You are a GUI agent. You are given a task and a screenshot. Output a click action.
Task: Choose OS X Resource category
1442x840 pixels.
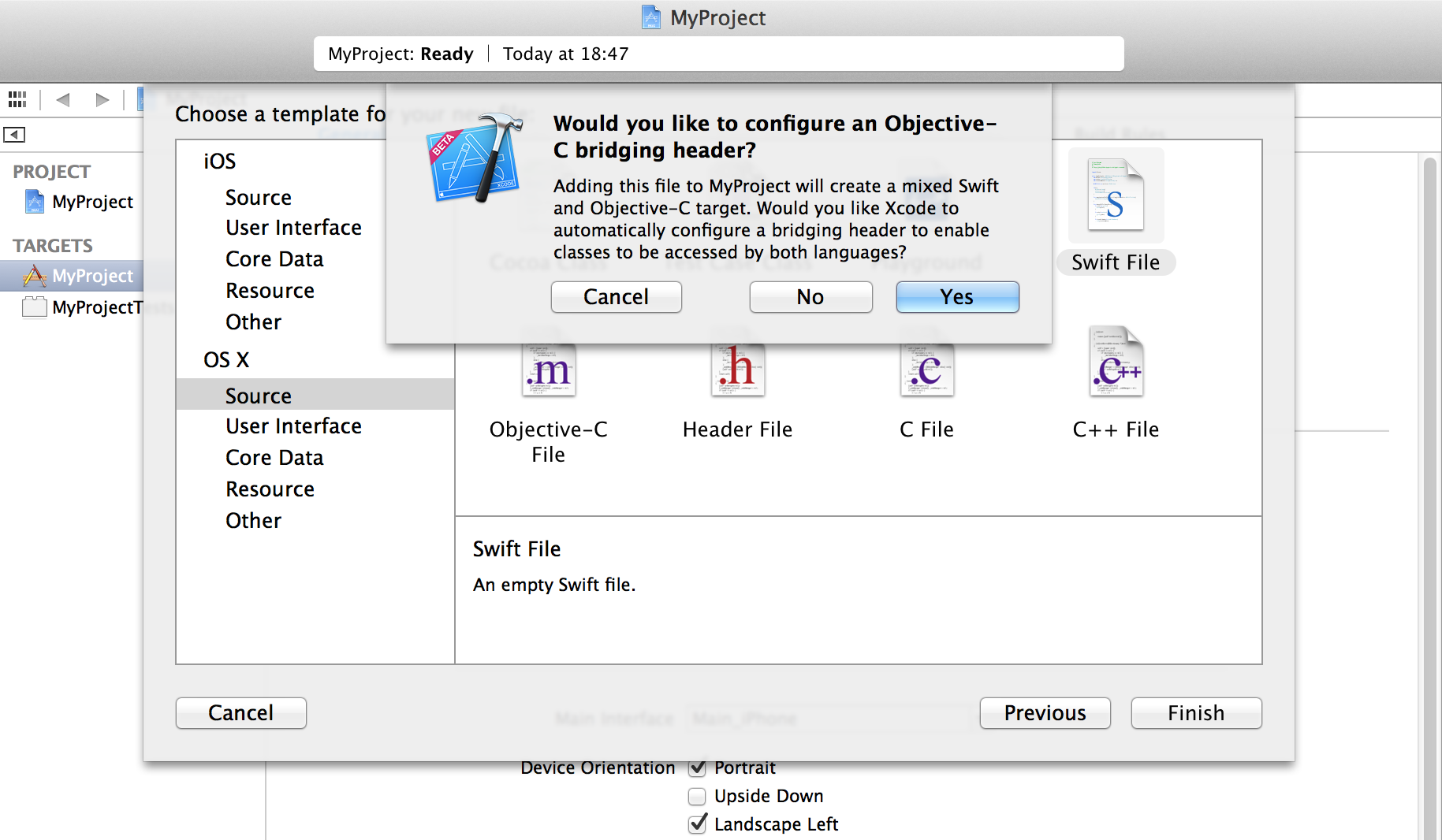click(x=270, y=489)
